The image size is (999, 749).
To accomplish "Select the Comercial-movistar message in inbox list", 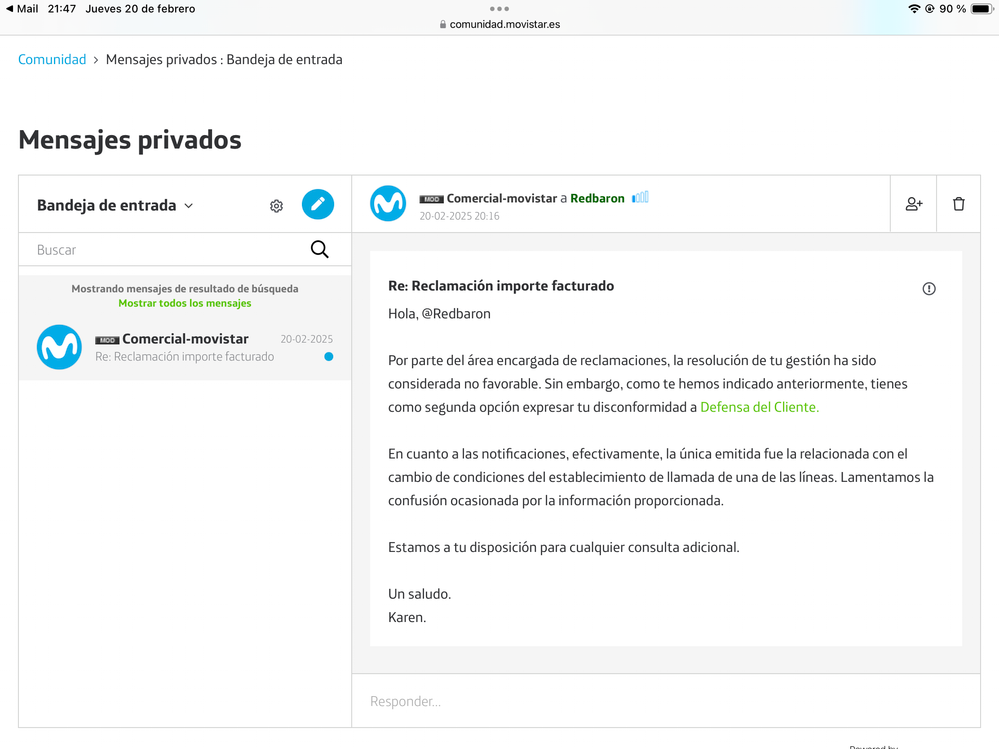I will 185,347.
